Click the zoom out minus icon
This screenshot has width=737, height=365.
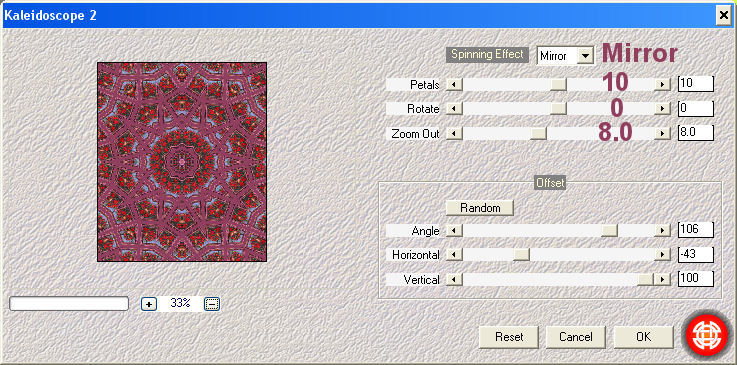tap(212, 304)
